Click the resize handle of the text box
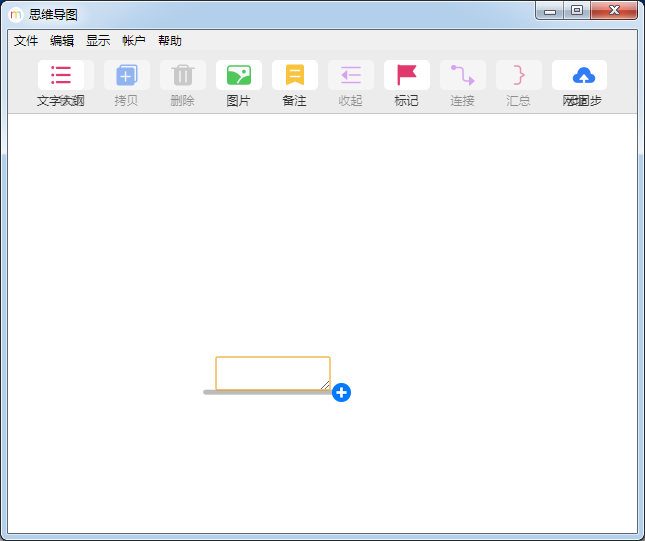The width and height of the screenshot is (645, 541). (324, 384)
